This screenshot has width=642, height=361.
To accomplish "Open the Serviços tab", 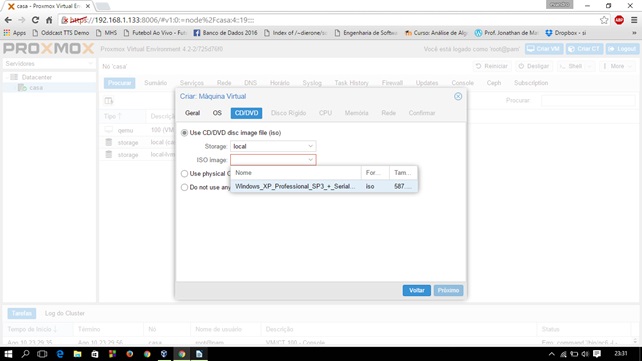I will (x=192, y=83).
